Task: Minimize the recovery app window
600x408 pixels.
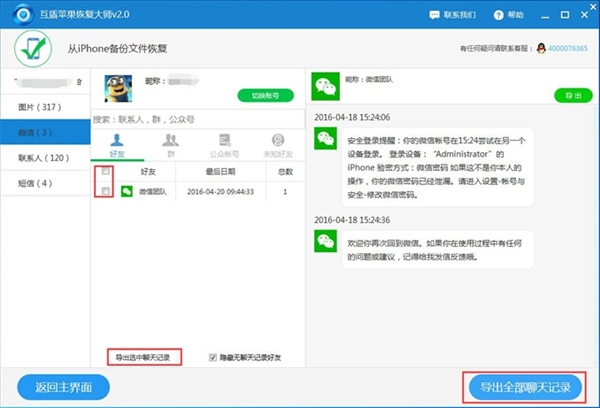Action: (545, 15)
